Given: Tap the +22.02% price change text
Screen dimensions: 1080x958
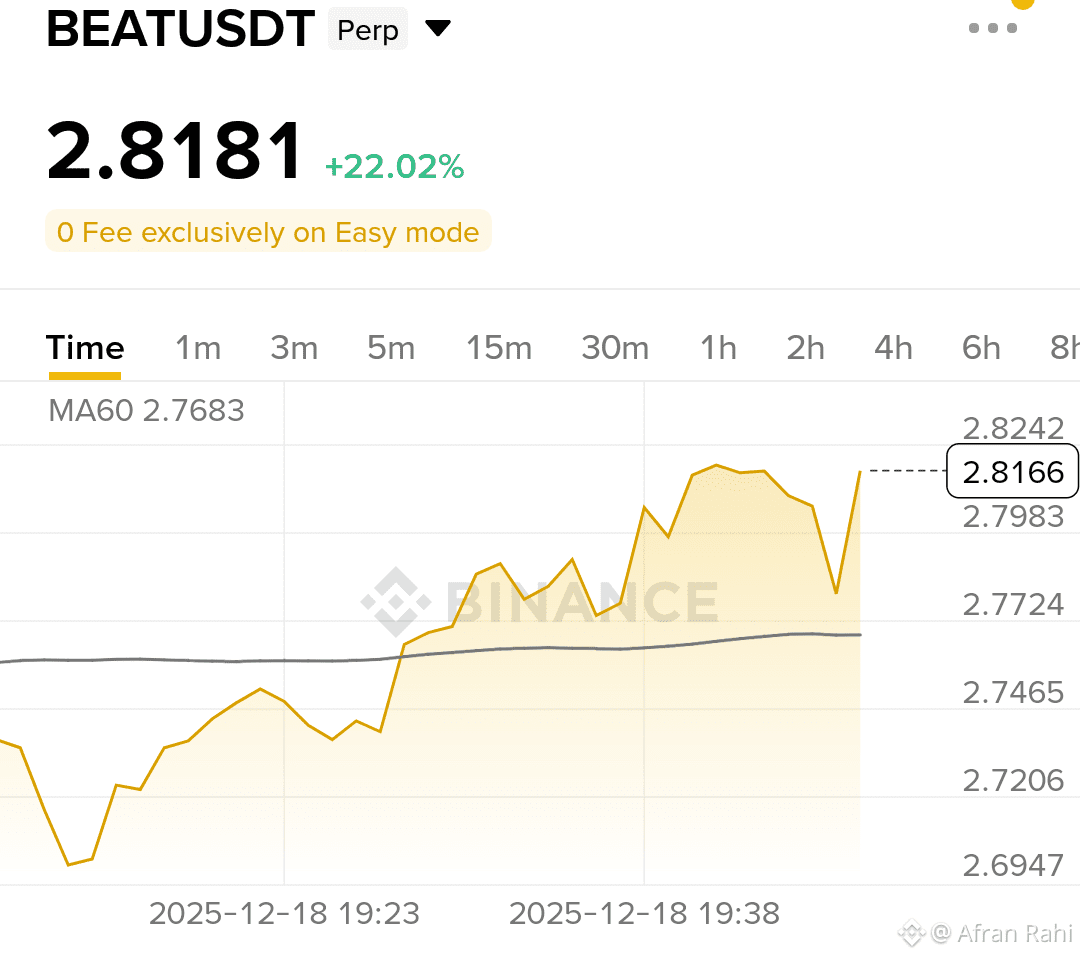Looking at the screenshot, I should click(x=394, y=167).
